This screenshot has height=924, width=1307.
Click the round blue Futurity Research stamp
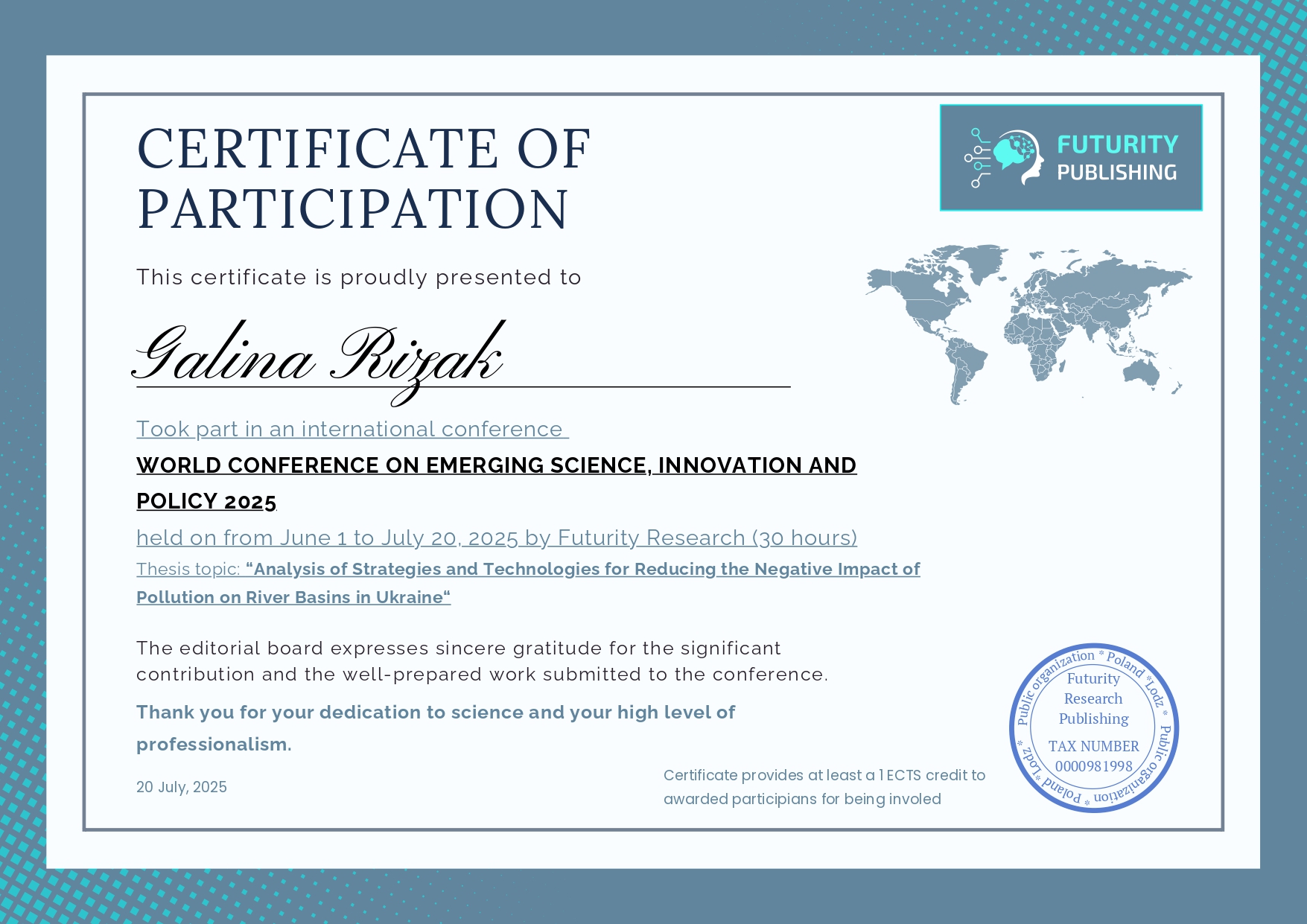click(x=1093, y=727)
